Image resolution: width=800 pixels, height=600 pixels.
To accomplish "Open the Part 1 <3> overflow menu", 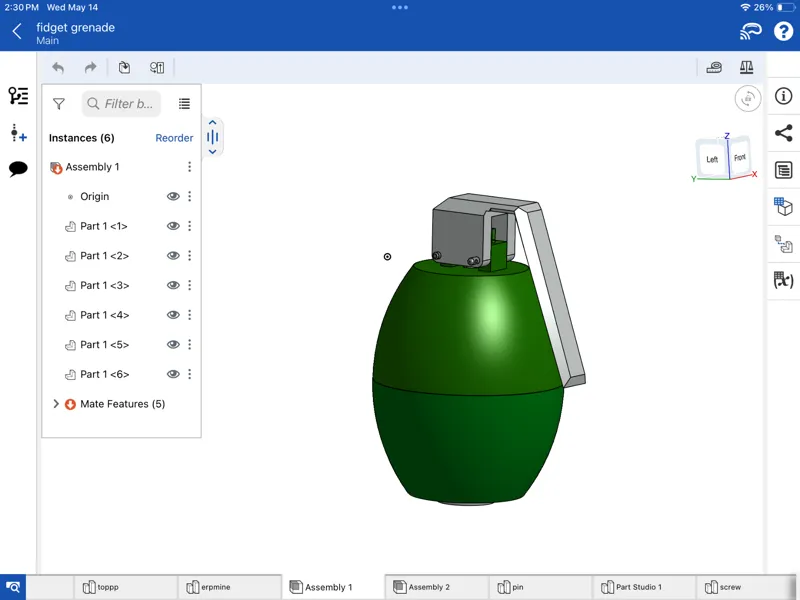I will (x=189, y=285).
